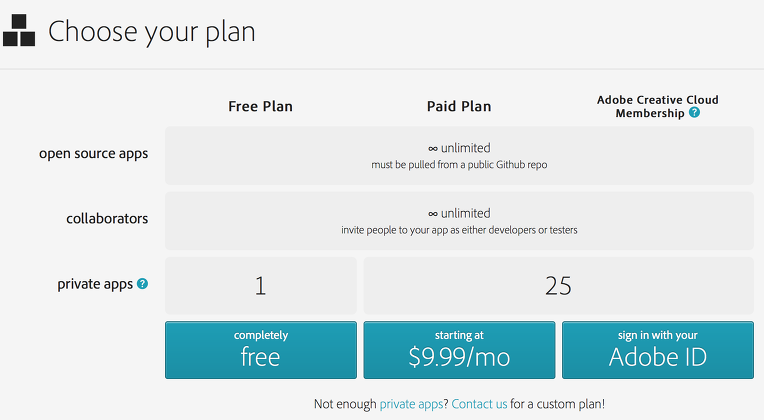Open help icon beside Adobe Creative Cloud Membership
764x420 pixels.
694,113
